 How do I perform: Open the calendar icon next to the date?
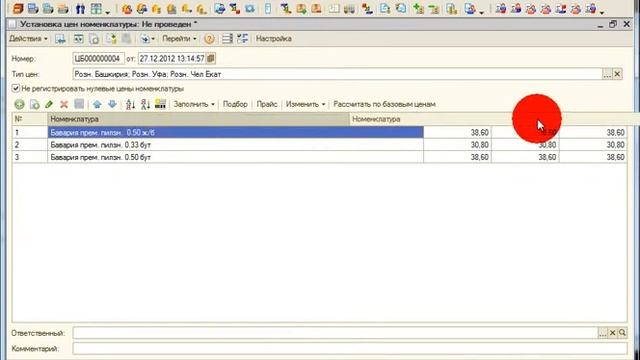[211, 58]
